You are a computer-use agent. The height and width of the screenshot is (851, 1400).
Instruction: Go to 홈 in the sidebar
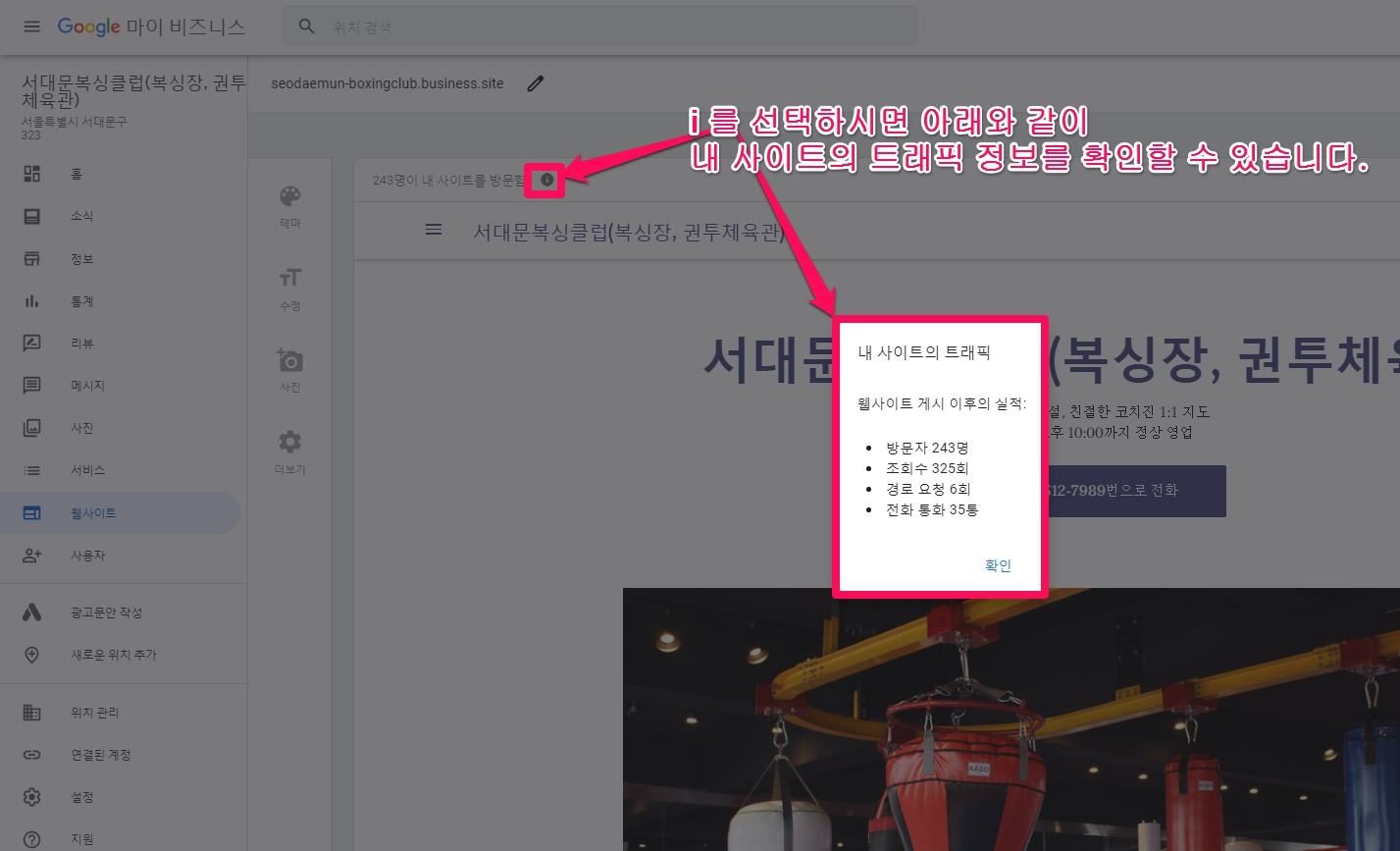(76, 174)
